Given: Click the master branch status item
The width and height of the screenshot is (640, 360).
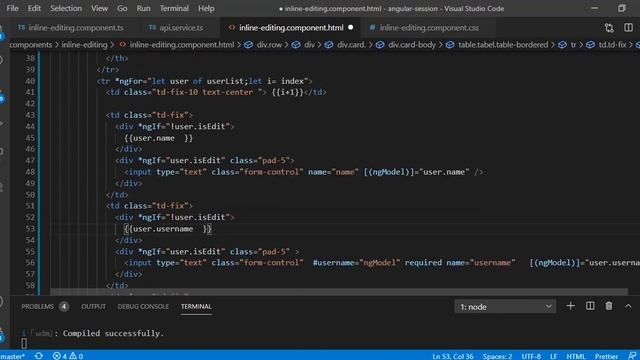Looking at the screenshot, I should 13,356.
